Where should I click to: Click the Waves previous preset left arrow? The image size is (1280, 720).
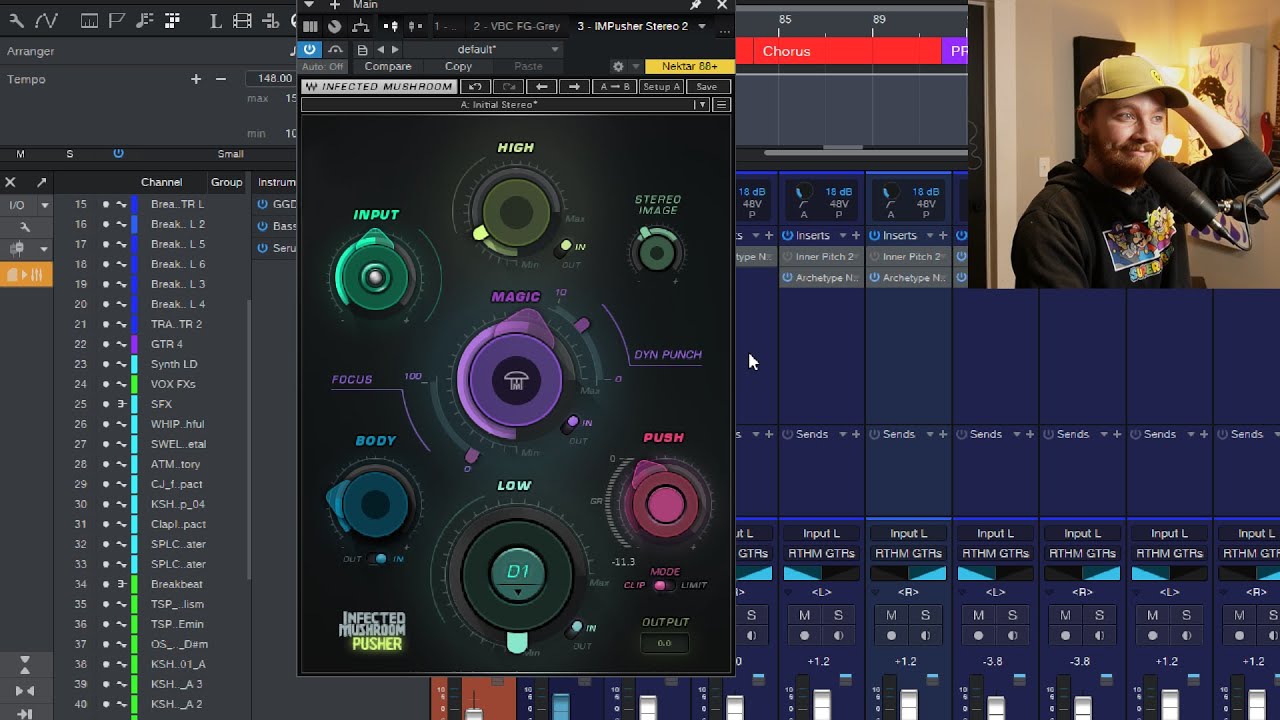coord(541,87)
